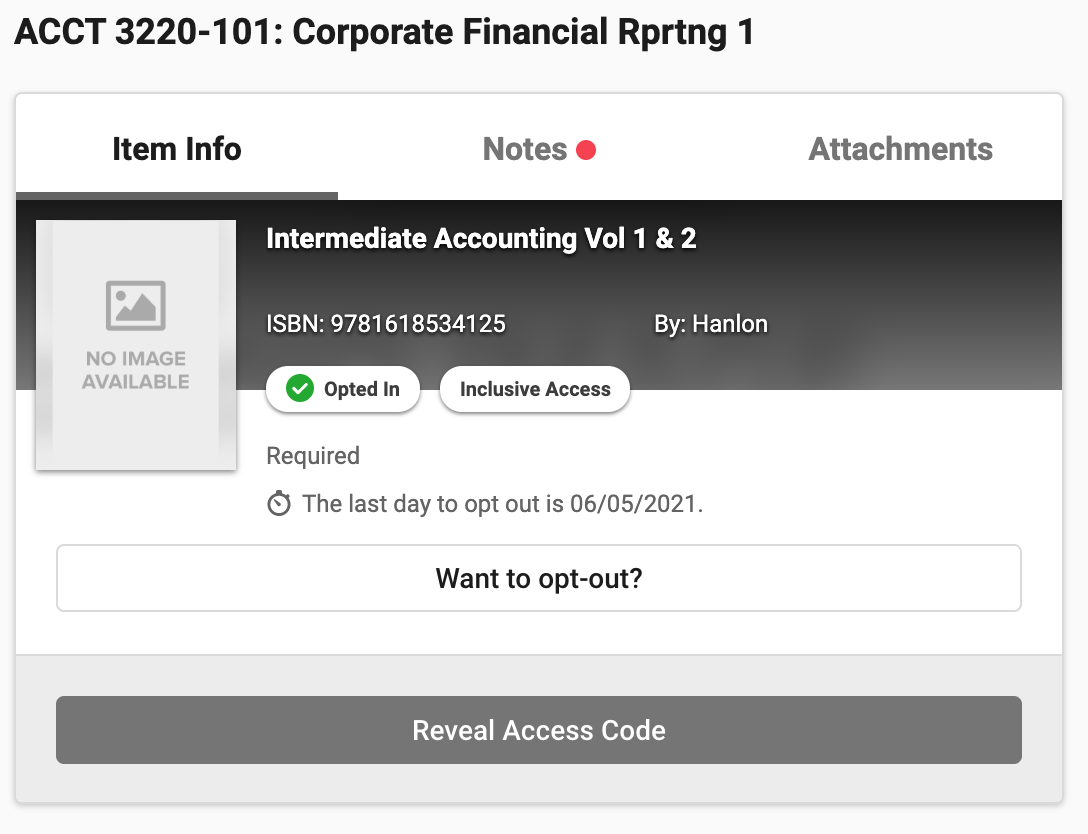Click the red notification dot on Notes
The image size is (1088, 834).
coord(586,150)
